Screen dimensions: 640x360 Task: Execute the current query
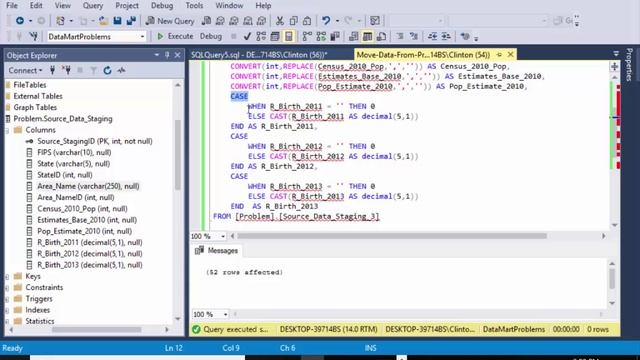pos(175,36)
